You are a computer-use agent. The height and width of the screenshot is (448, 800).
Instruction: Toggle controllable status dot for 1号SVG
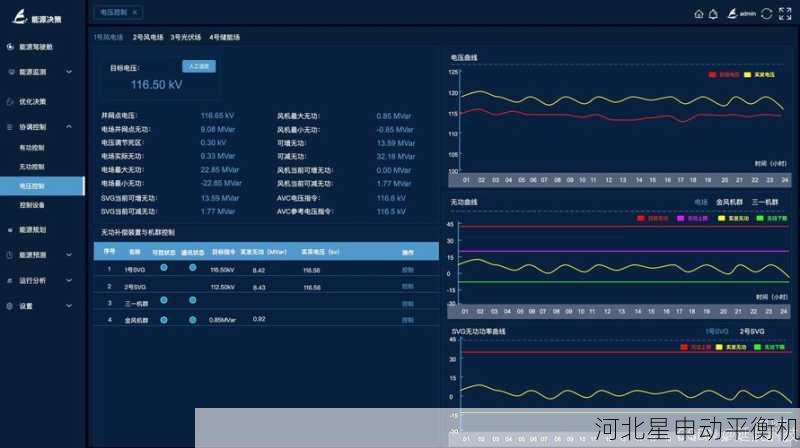[164, 267]
